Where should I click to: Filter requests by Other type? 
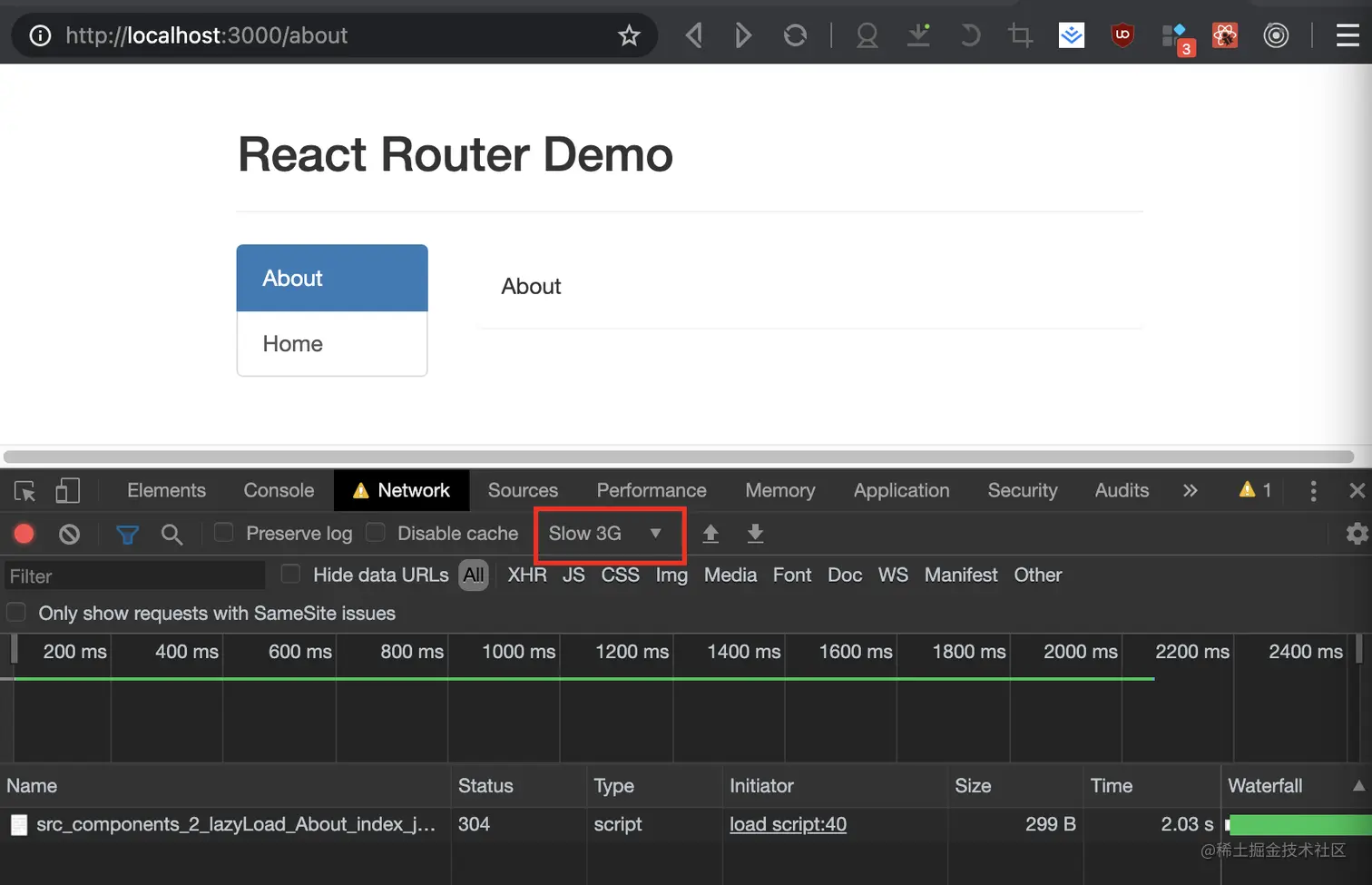[x=1038, y=575]
